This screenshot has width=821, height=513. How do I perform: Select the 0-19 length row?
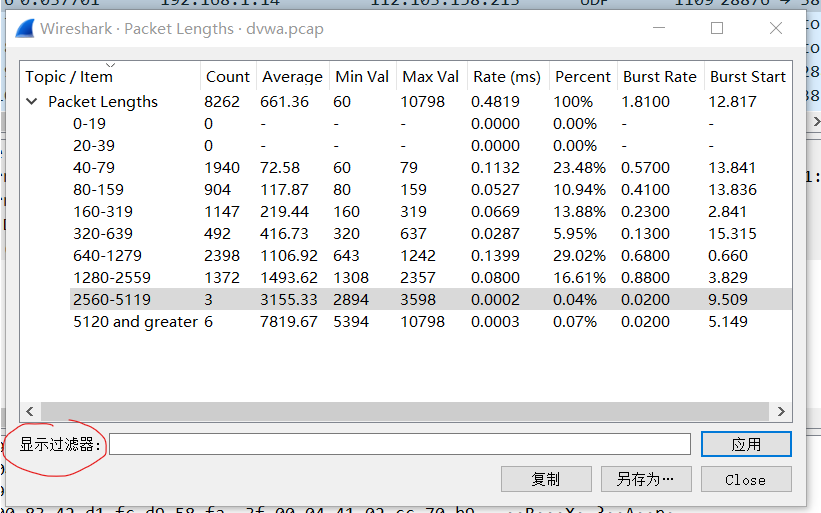430,124
